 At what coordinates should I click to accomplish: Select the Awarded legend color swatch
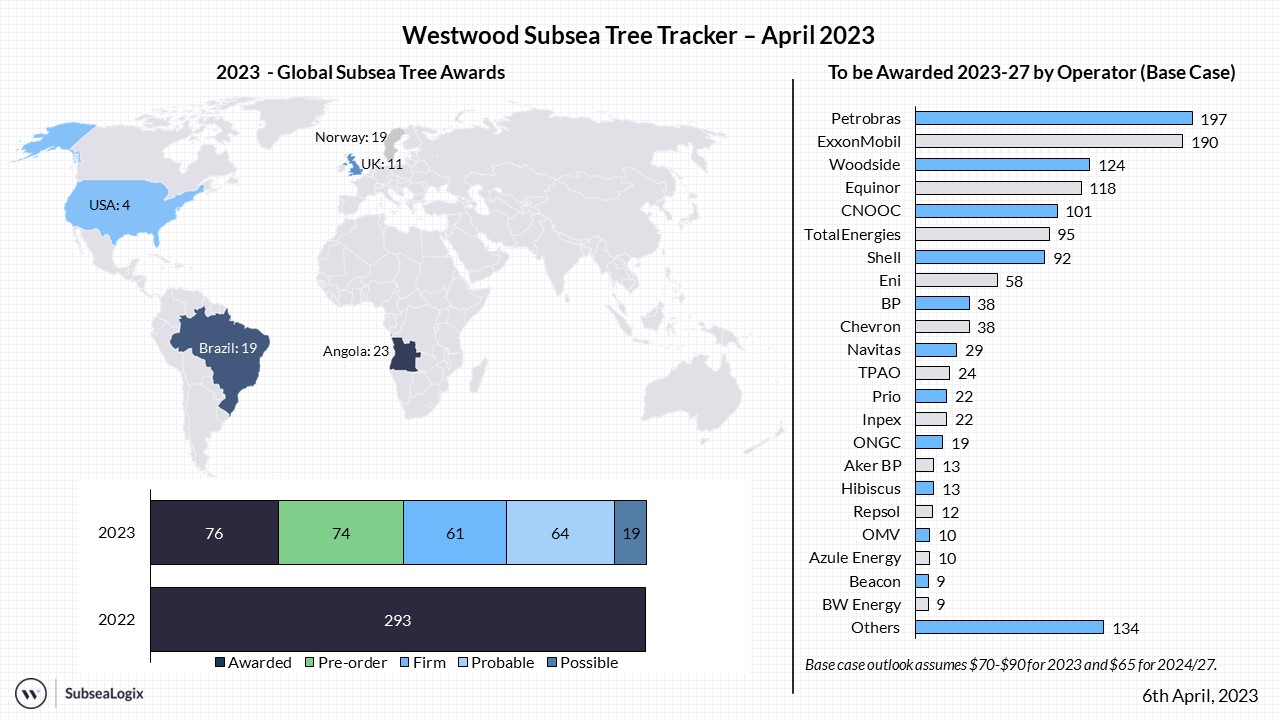[220, 663]
